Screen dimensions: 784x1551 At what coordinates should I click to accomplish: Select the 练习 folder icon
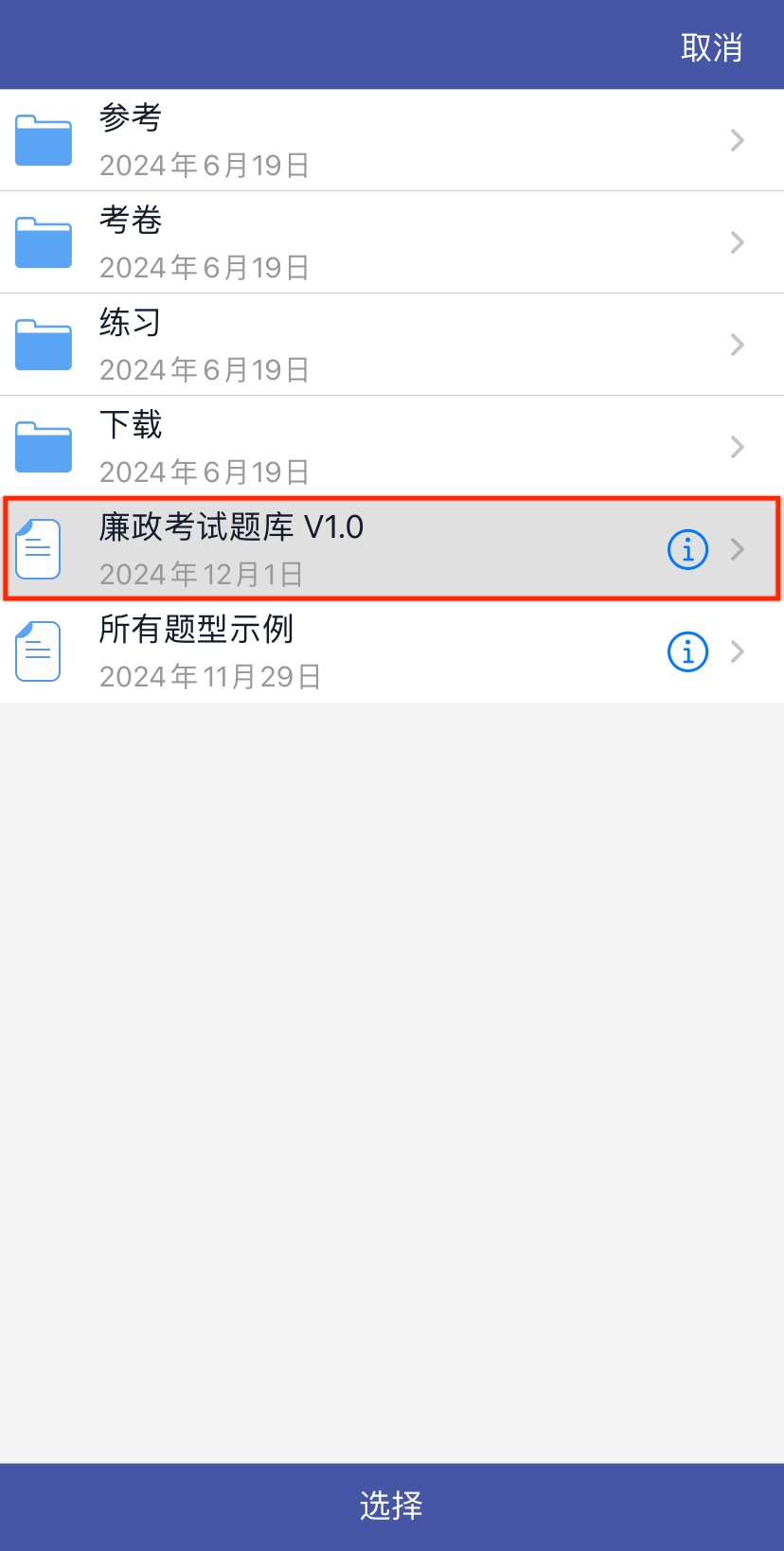(44, 345)
